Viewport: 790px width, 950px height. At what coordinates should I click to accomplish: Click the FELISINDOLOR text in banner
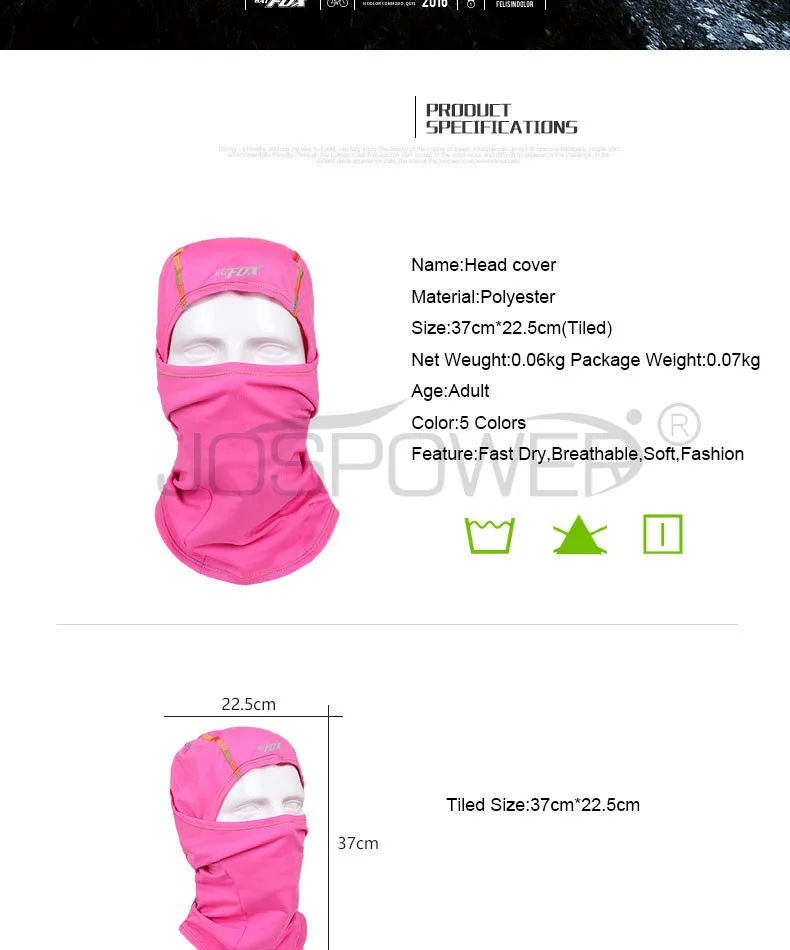pyautogui.click(x=514, y=4)
